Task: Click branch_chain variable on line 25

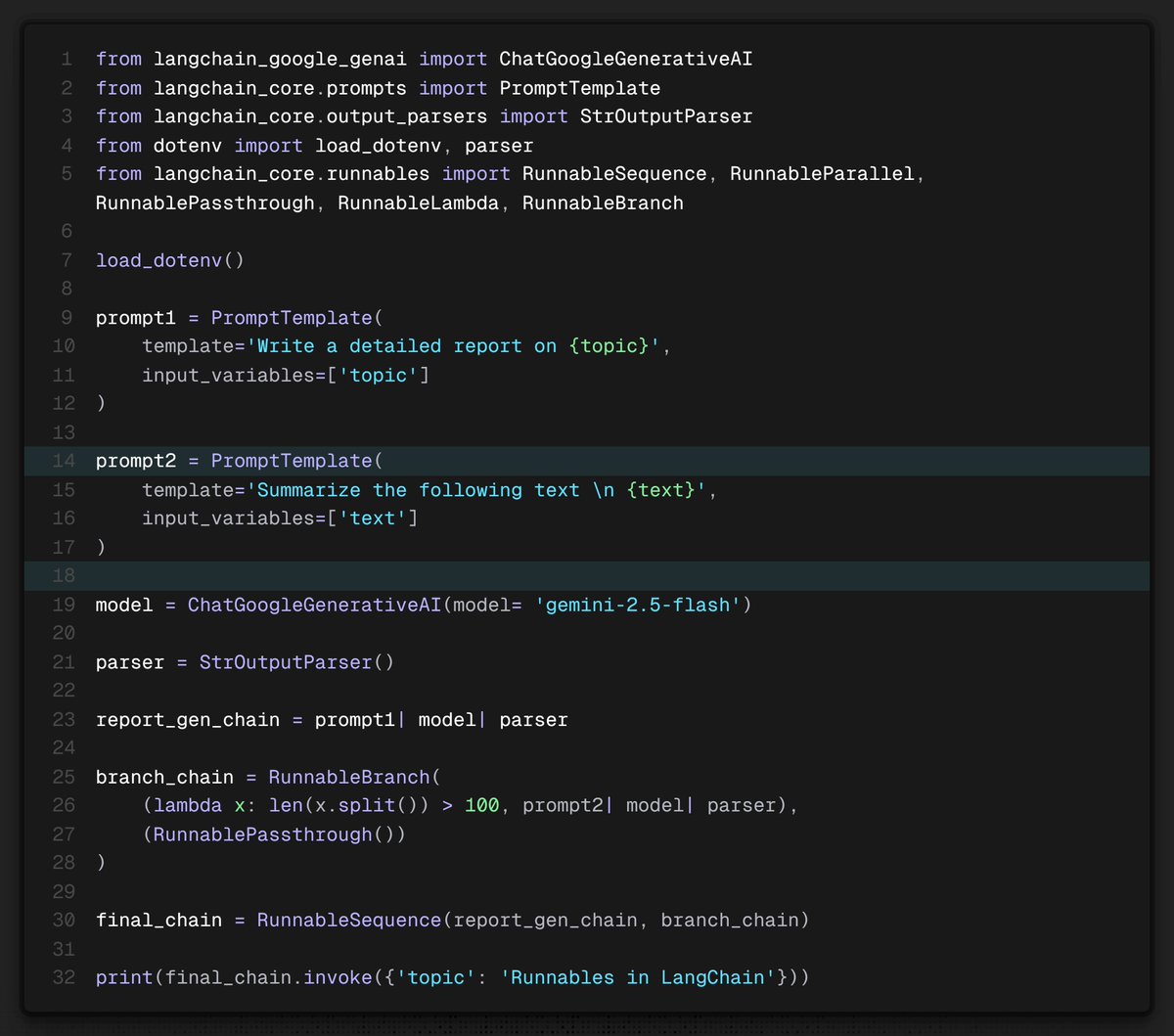Action: pos(164,778)
